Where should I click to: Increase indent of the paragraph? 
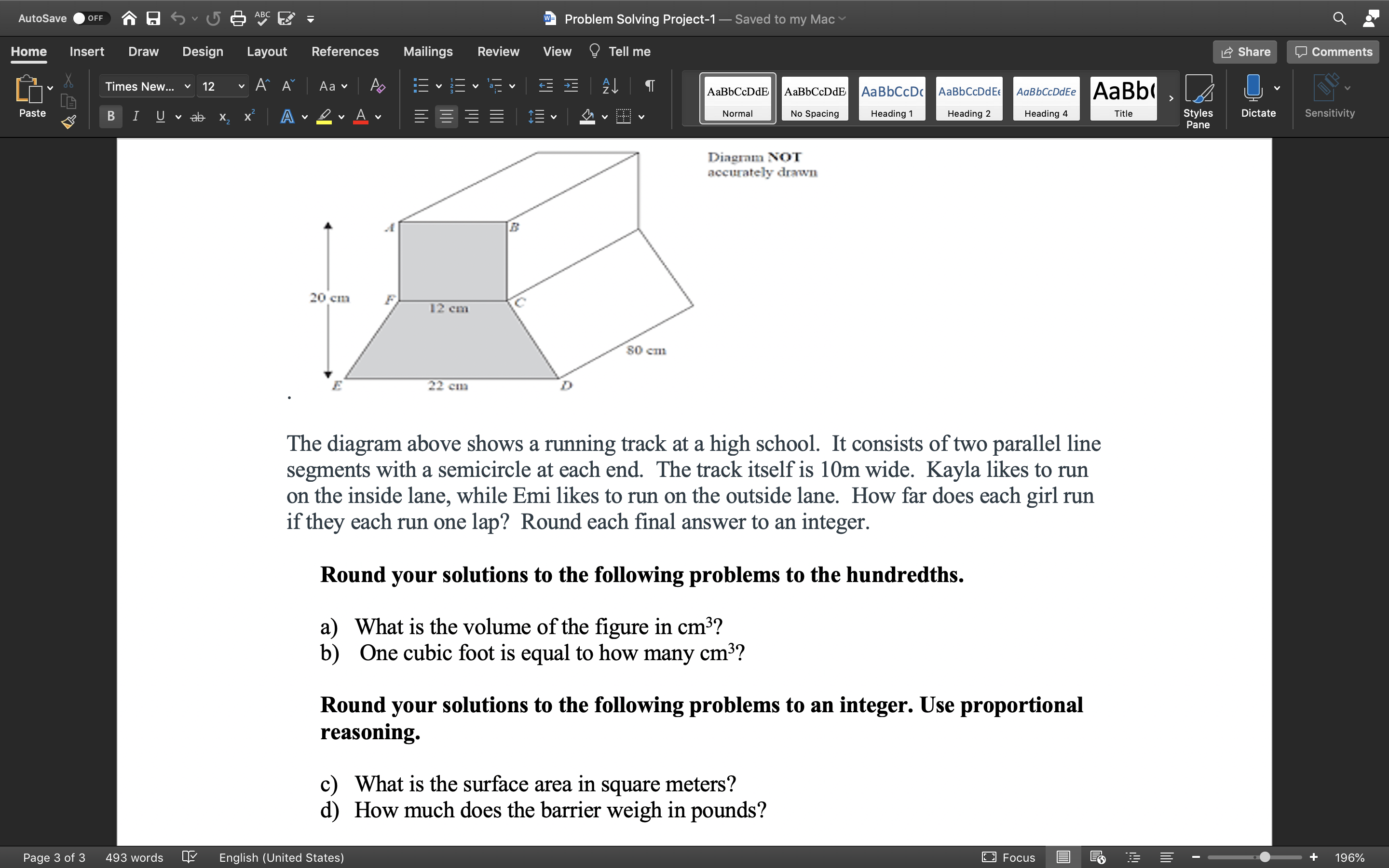coord(571,86)
